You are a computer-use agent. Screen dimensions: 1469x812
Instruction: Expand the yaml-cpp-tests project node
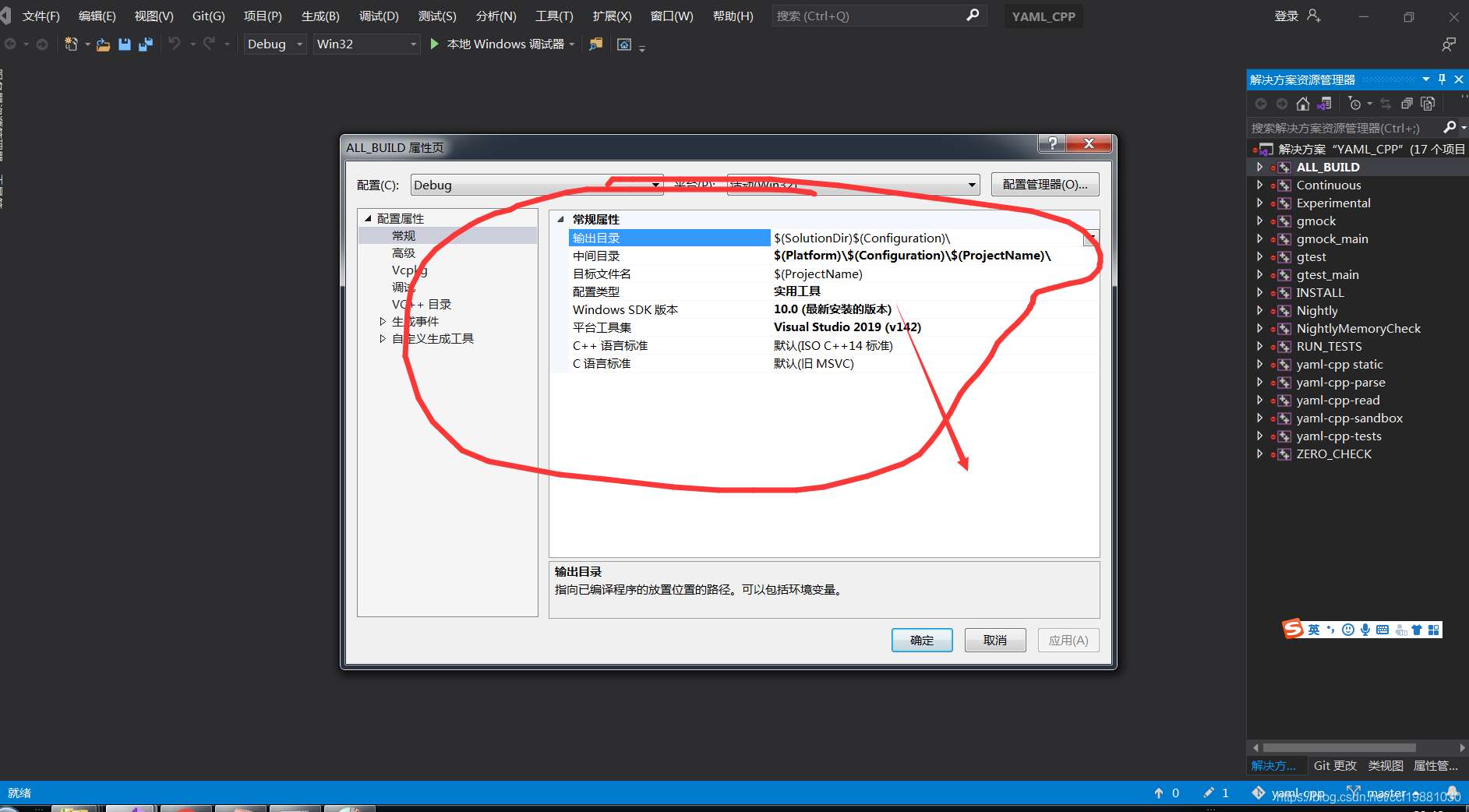[1260, 436]
